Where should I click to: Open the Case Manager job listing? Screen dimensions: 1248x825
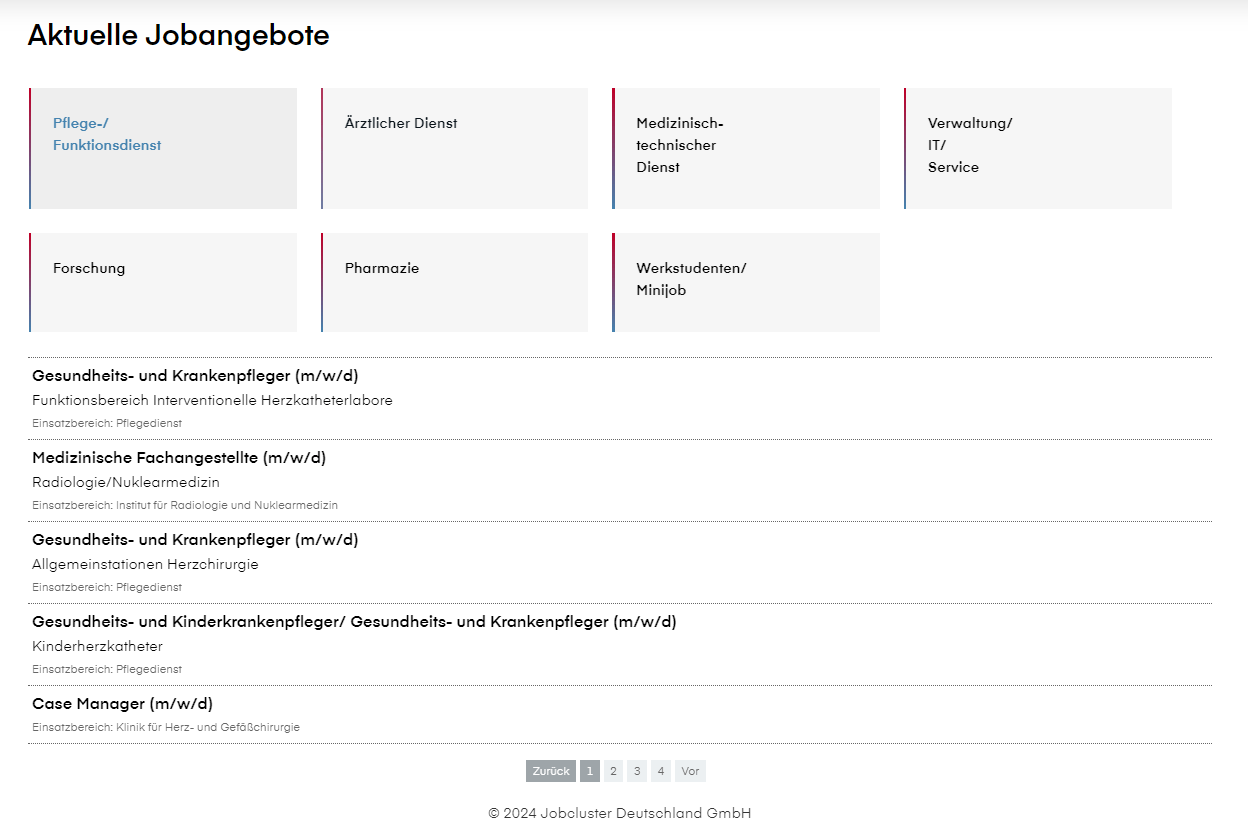[x=122, y=704]
